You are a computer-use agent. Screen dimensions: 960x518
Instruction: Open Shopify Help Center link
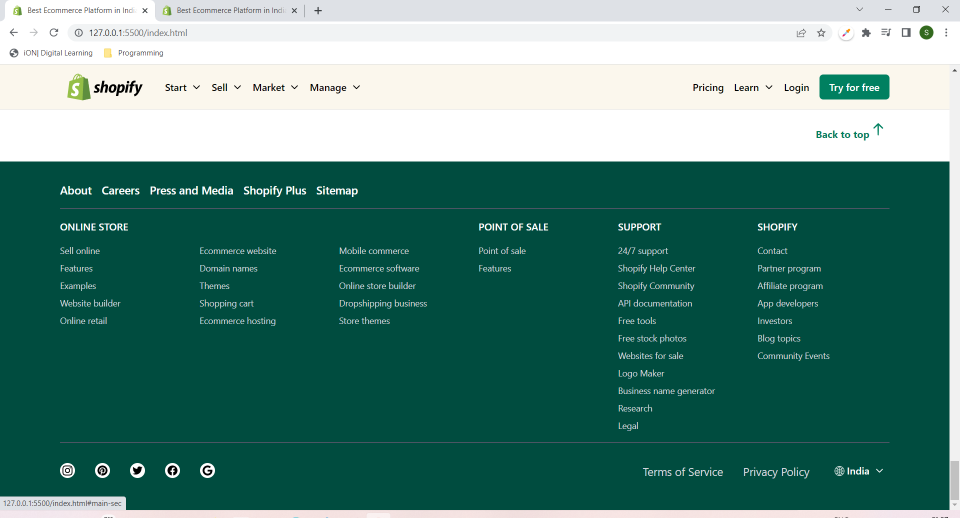tap(656, 268)
